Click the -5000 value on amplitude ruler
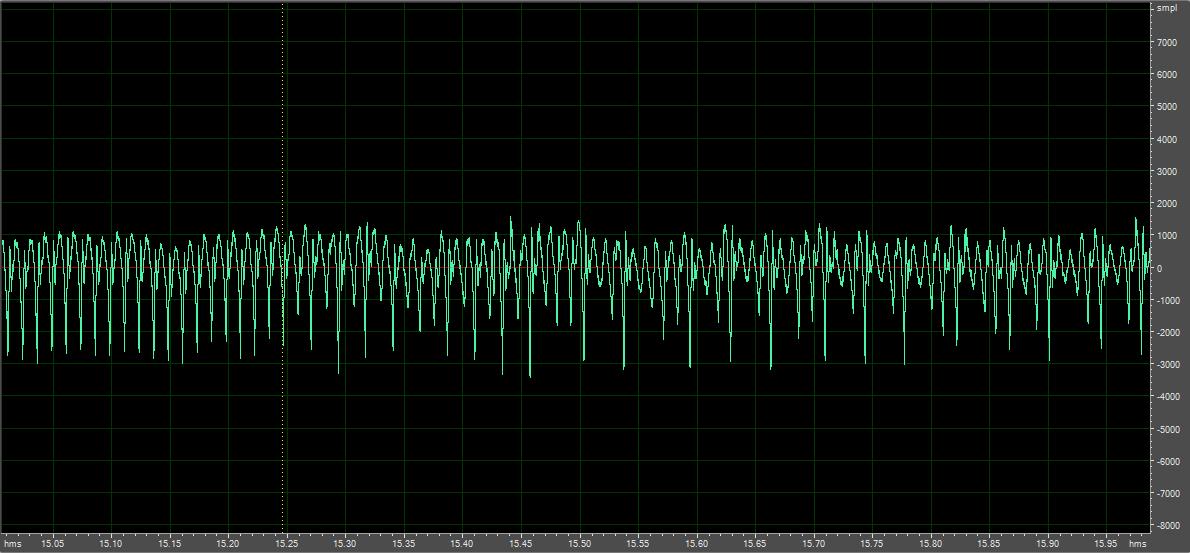The width and height of the screenshot is (1190, 553). coord(1168,429)
